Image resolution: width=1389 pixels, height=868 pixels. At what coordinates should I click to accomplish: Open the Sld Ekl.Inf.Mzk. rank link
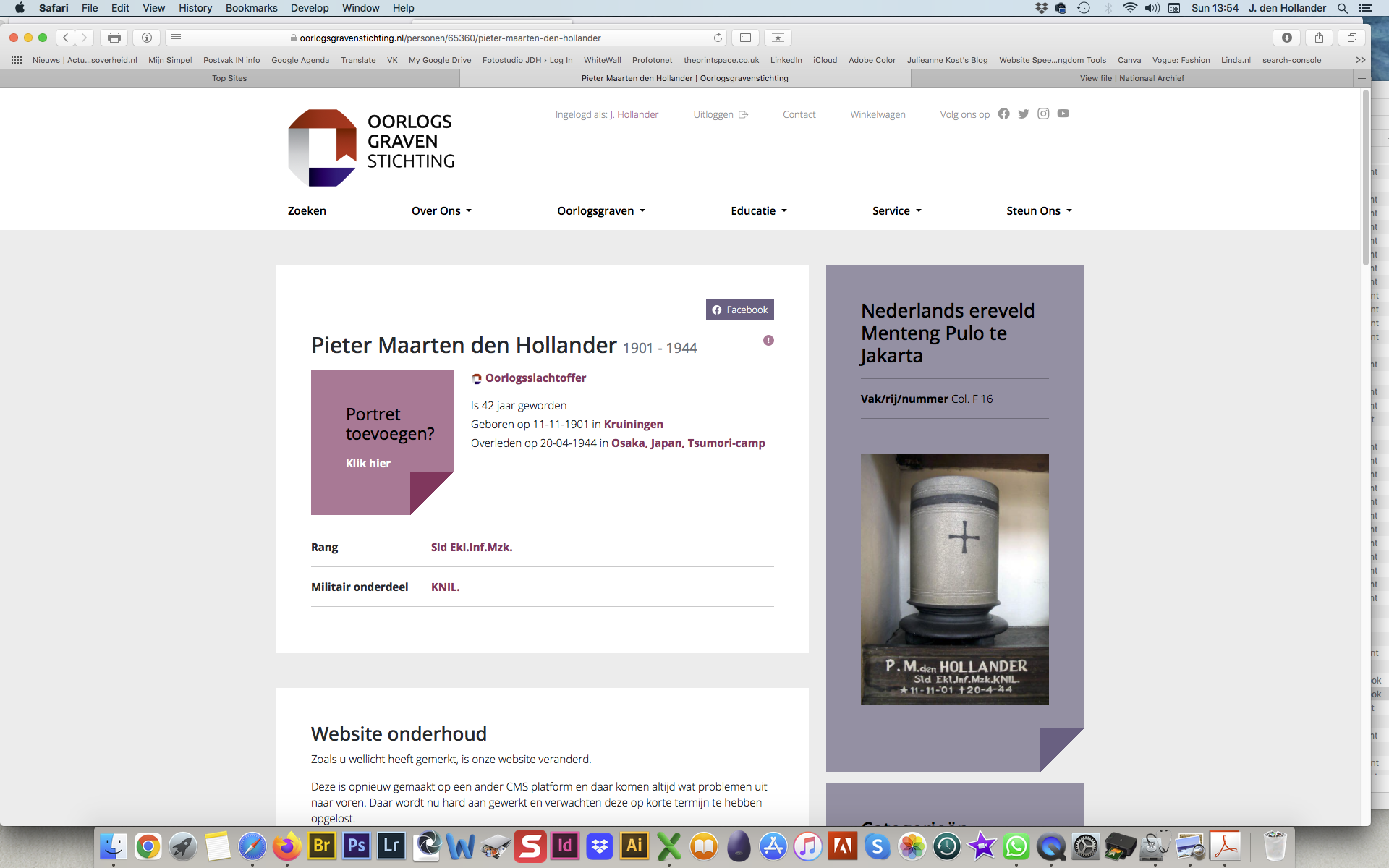pos(472,547)
